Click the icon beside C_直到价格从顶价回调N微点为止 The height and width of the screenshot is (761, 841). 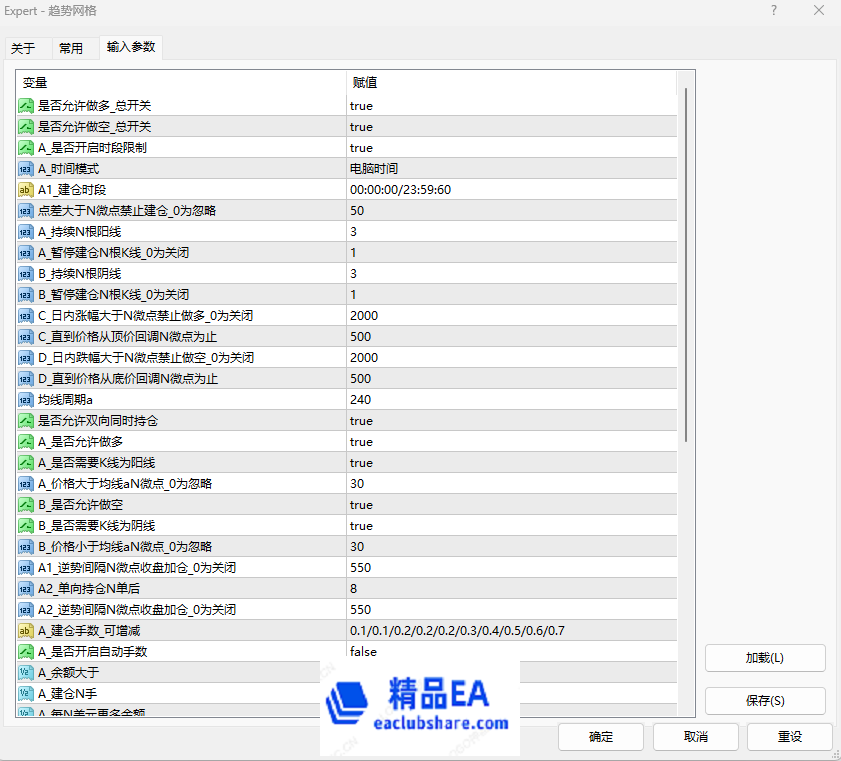pyautogui.click(x=26, y=337)
